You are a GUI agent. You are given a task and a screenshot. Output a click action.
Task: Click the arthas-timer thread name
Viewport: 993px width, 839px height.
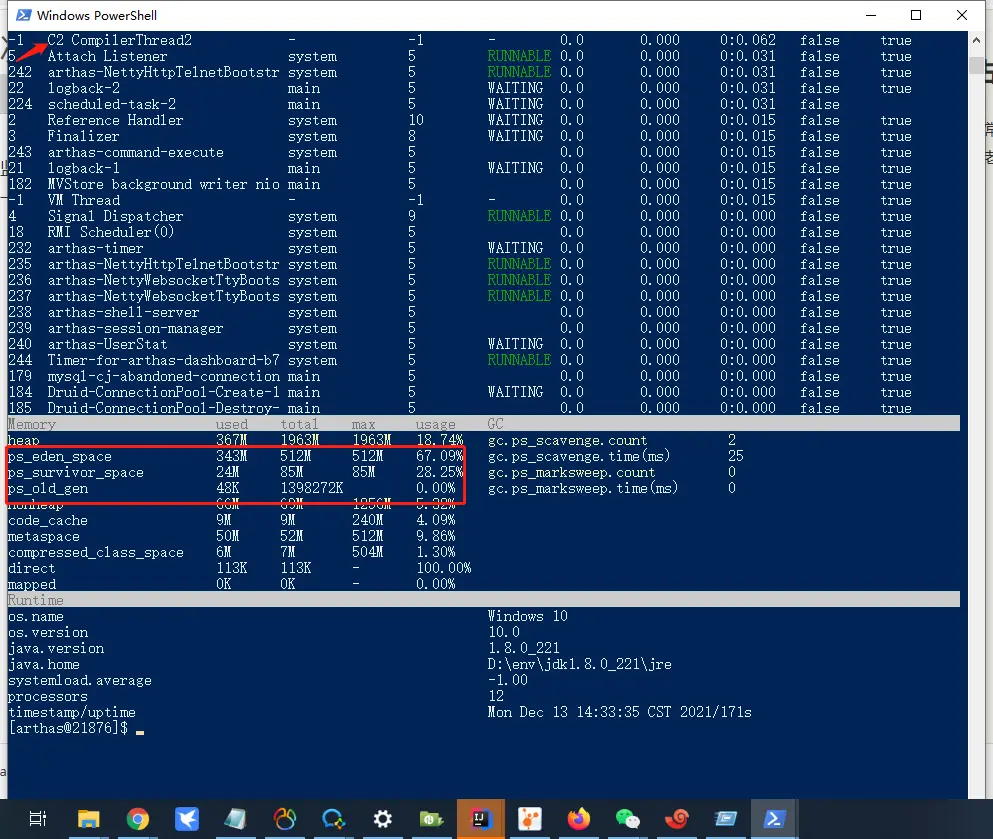[96, 248]
